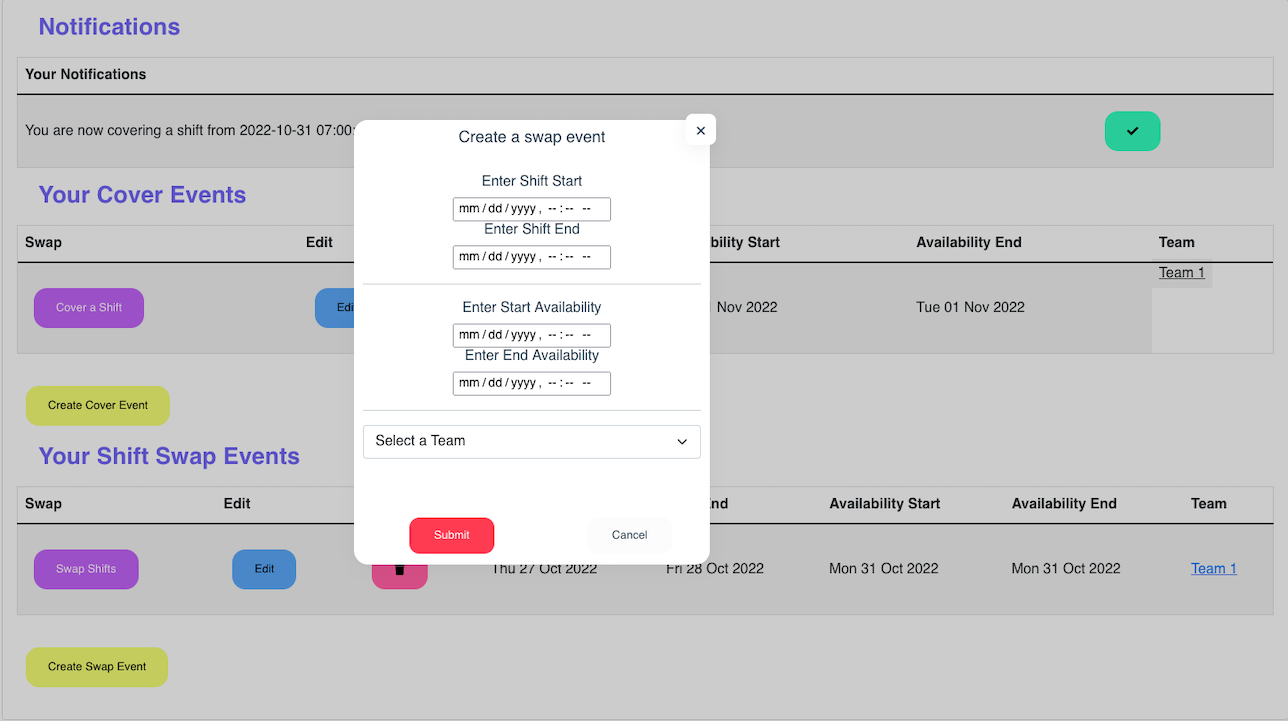Screen dimensions: 1288x721
Task: Open Team 1 link in swap events
Action: coord(1213,568)
